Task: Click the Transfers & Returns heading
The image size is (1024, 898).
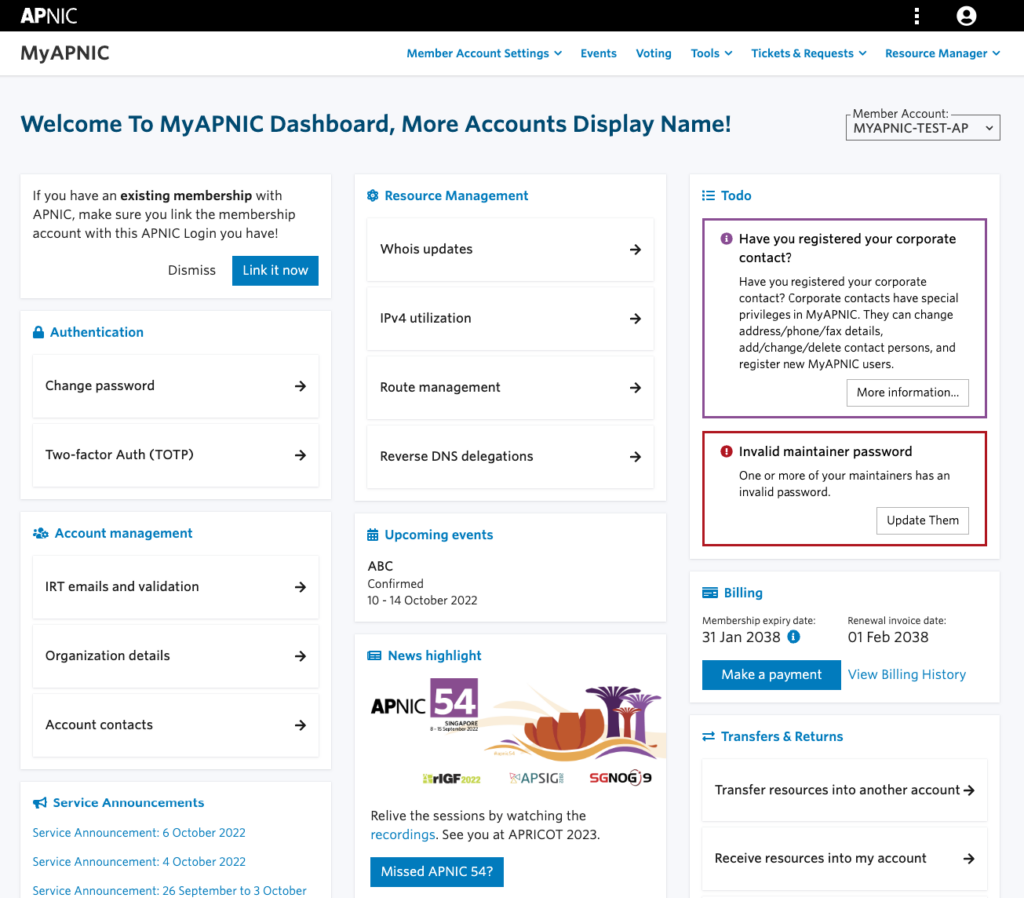Action: [x=782, y=737]
